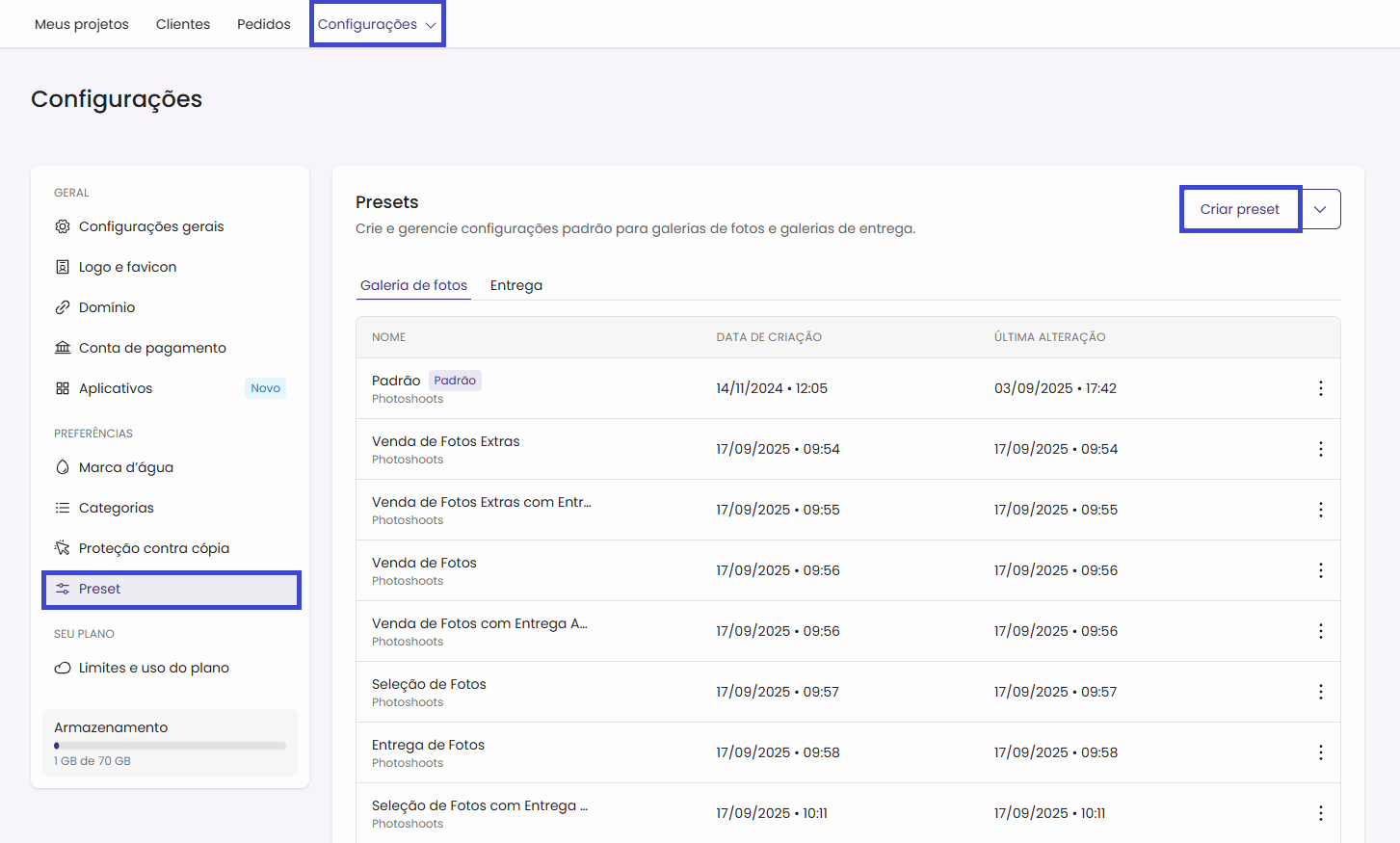Open the Configurações dropdown in top navigation

(377, 24)
